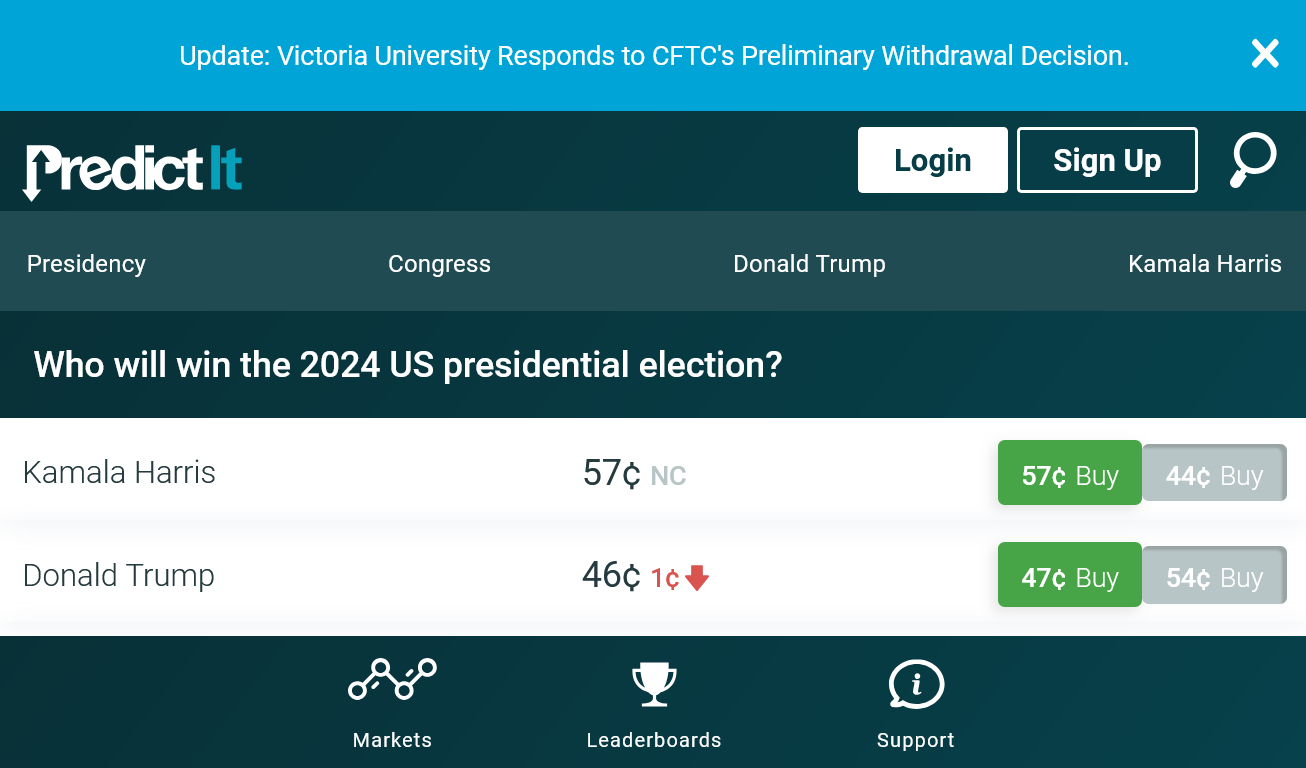Buy Donald Trump No at 54¢
The width and height of the screenshot is (1306, 768).
pos(1214,575)
